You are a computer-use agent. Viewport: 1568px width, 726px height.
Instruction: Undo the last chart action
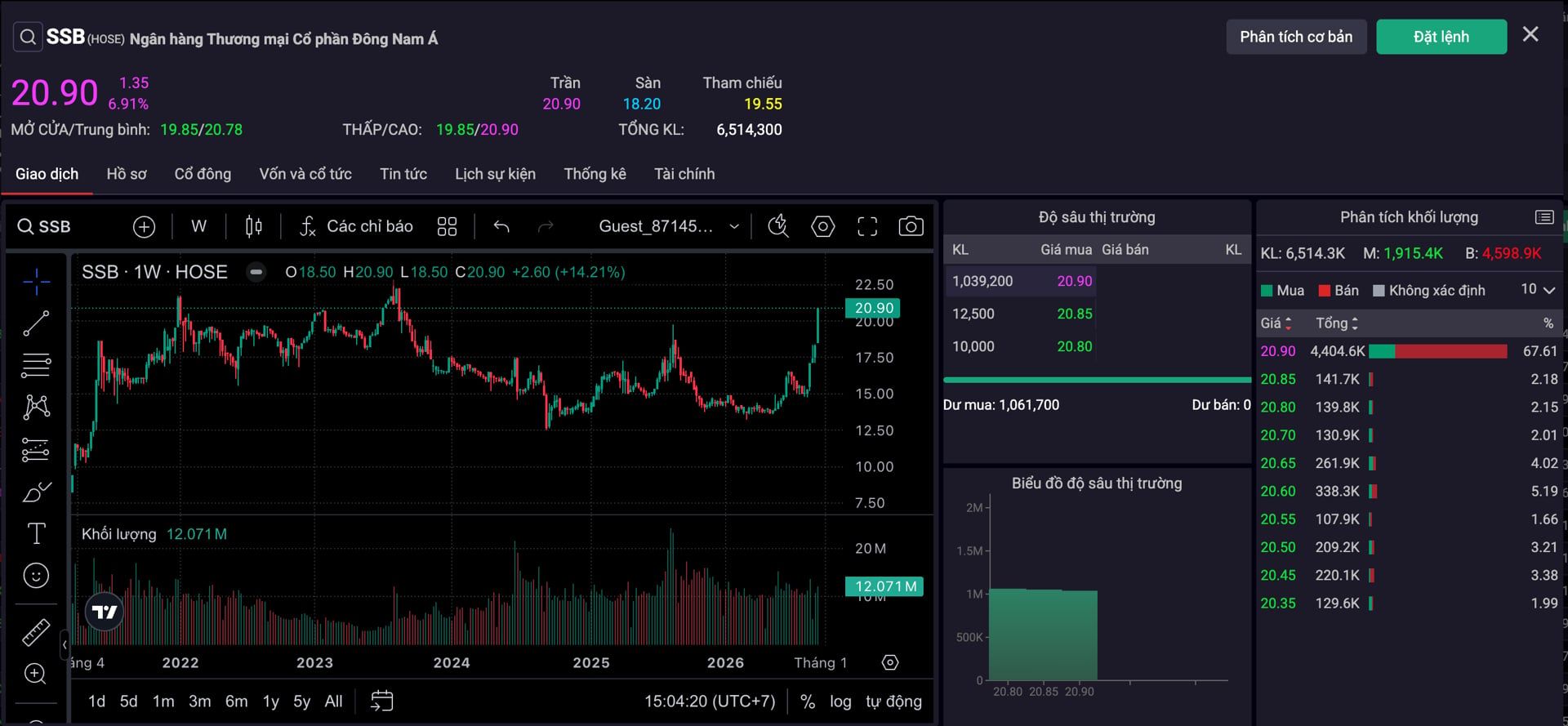(x=501, y=226)
